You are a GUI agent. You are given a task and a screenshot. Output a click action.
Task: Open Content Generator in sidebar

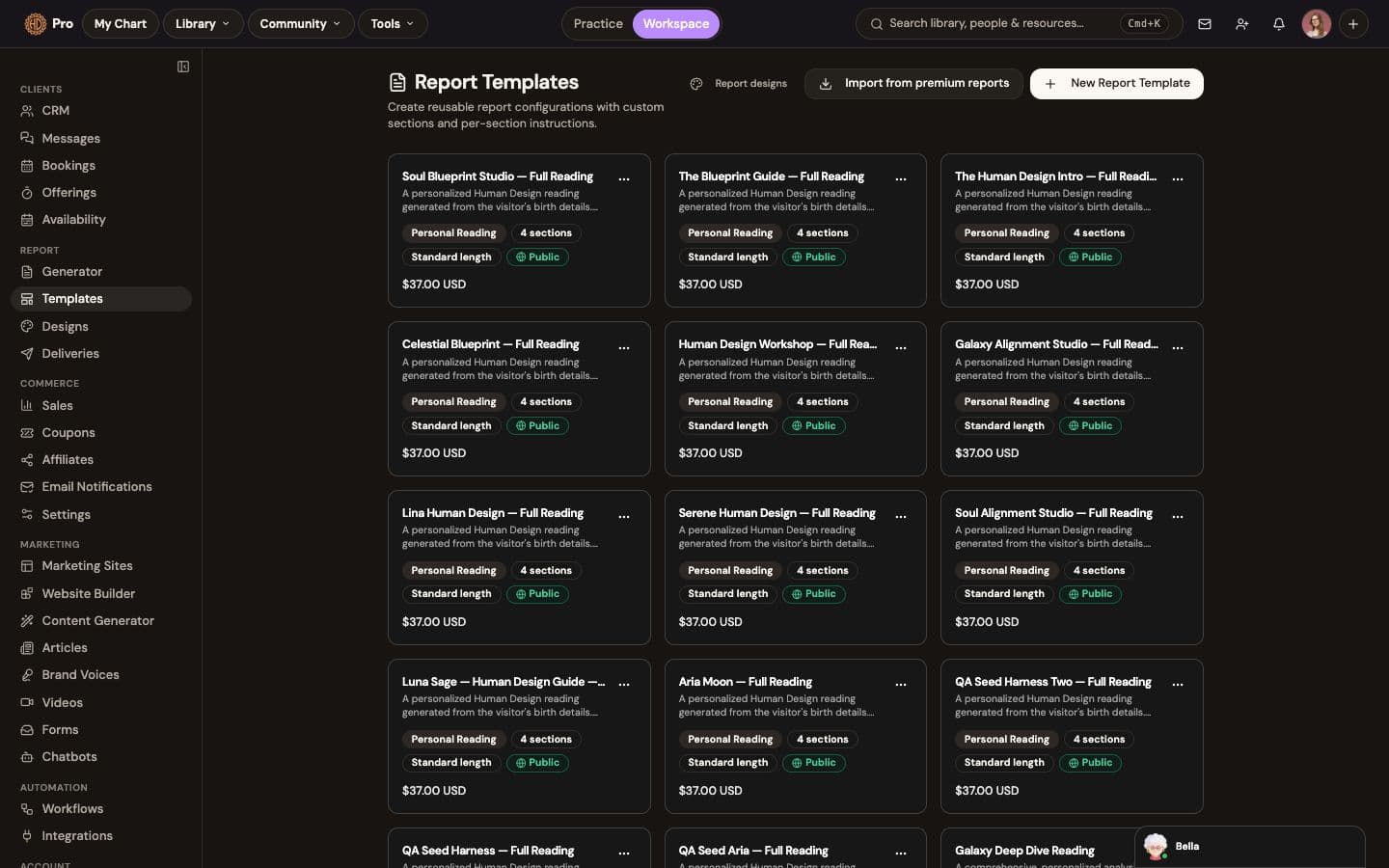point(101,621)
